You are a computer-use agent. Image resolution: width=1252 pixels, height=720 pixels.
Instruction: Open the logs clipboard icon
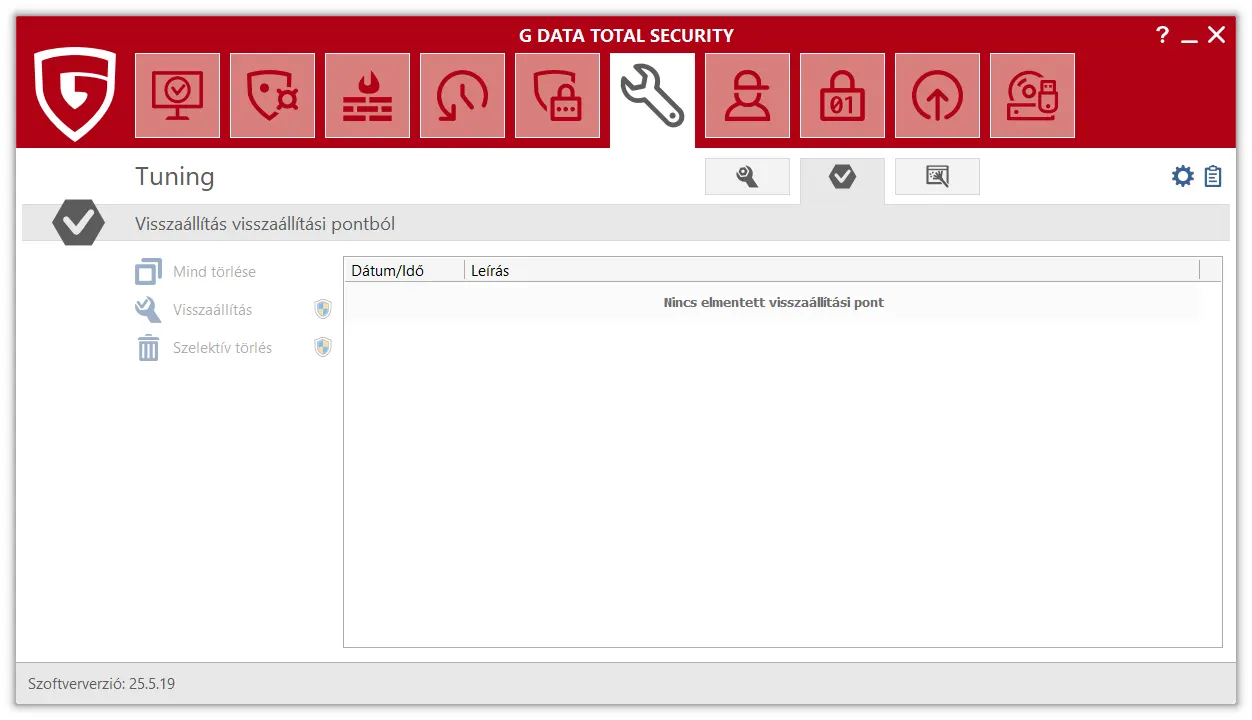(1213, 177)
